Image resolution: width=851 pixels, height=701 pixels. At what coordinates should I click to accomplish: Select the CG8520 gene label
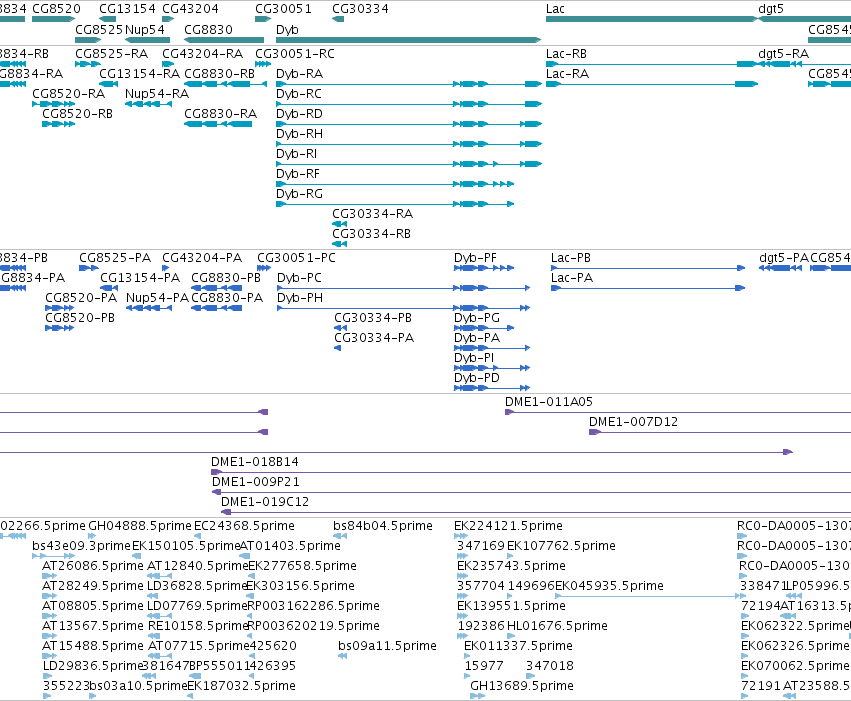tap(56, 9)
